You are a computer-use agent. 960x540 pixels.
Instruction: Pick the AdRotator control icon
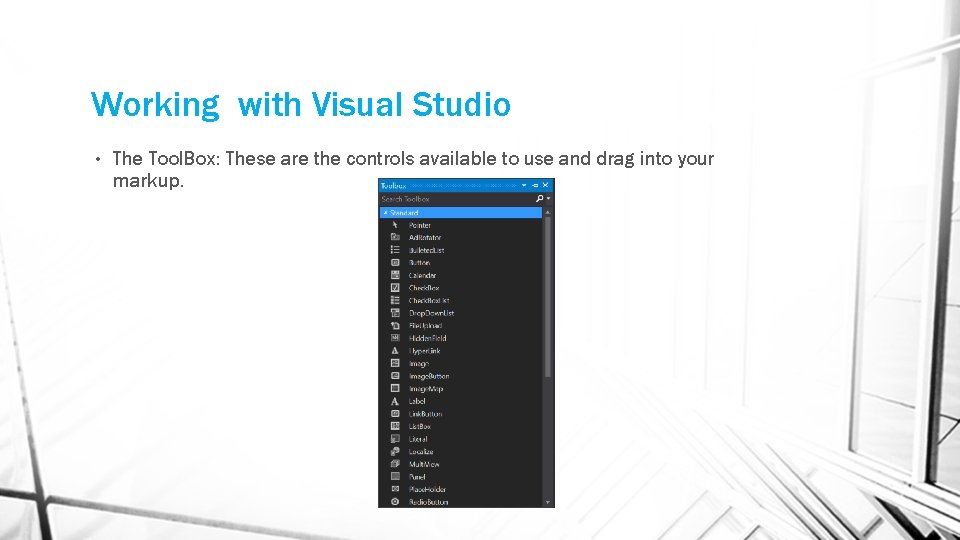pyautogui.click(x=395, y=237)
